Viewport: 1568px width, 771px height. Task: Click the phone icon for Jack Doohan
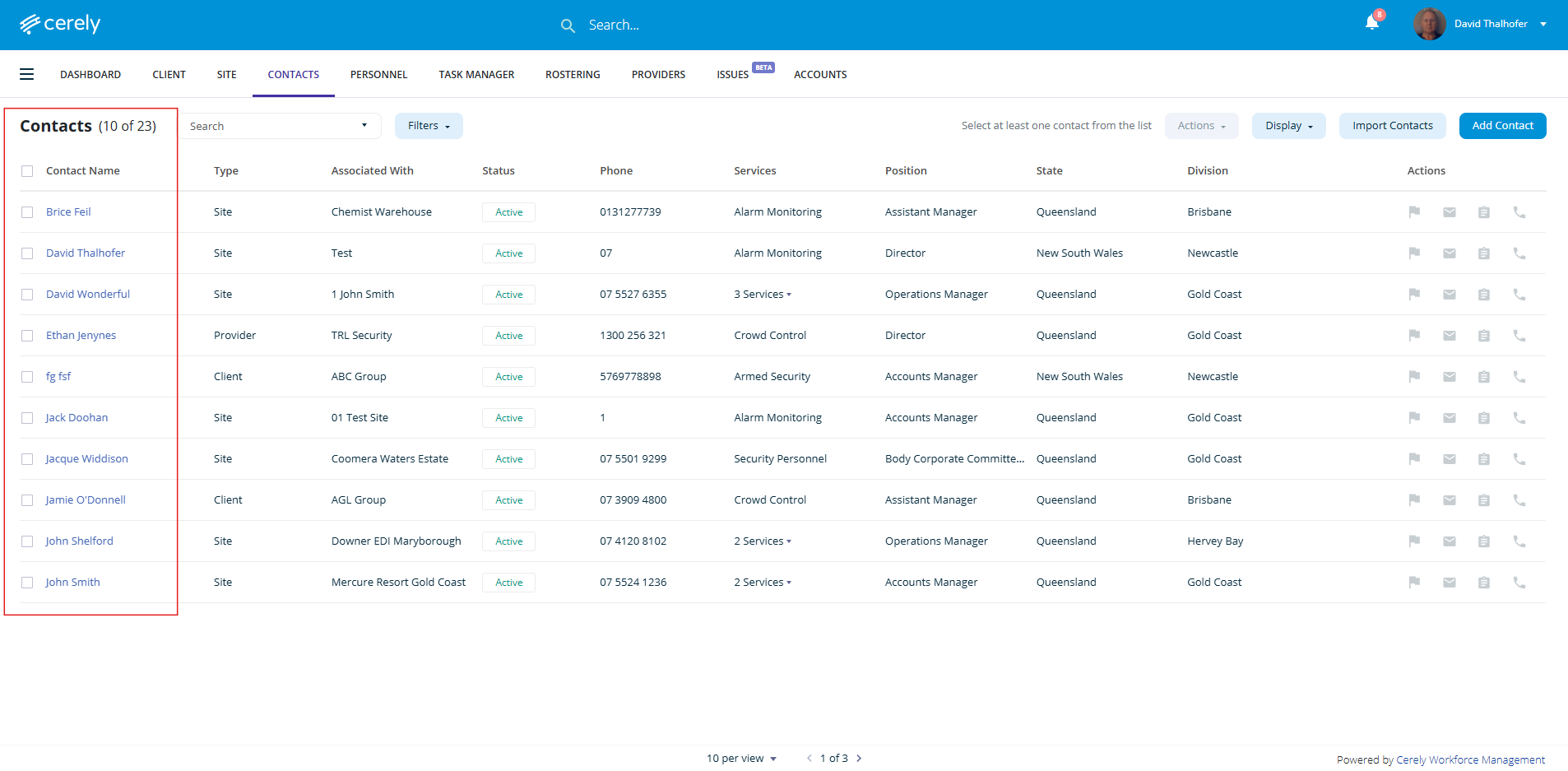(1519, 418)
